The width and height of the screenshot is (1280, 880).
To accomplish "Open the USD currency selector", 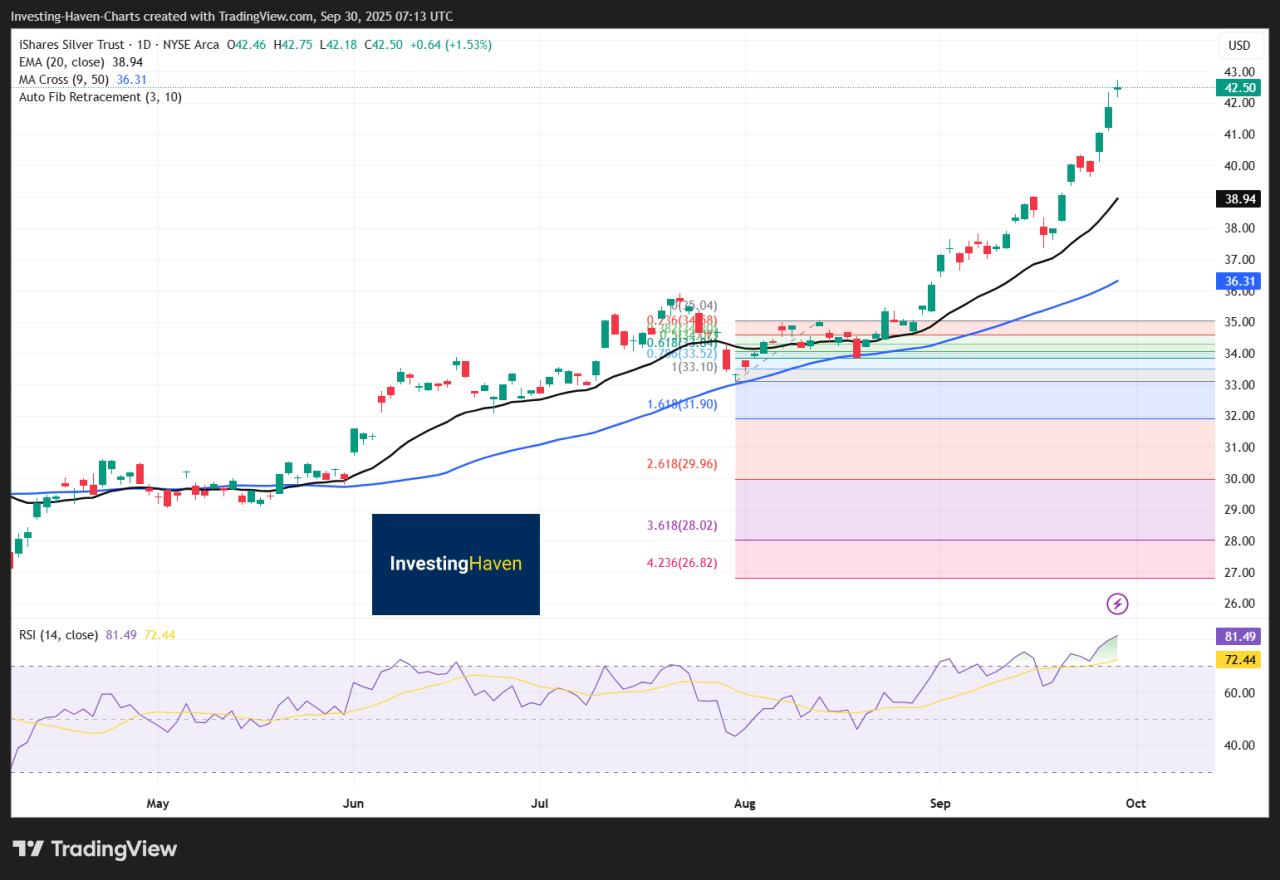I will point(1239,45).
